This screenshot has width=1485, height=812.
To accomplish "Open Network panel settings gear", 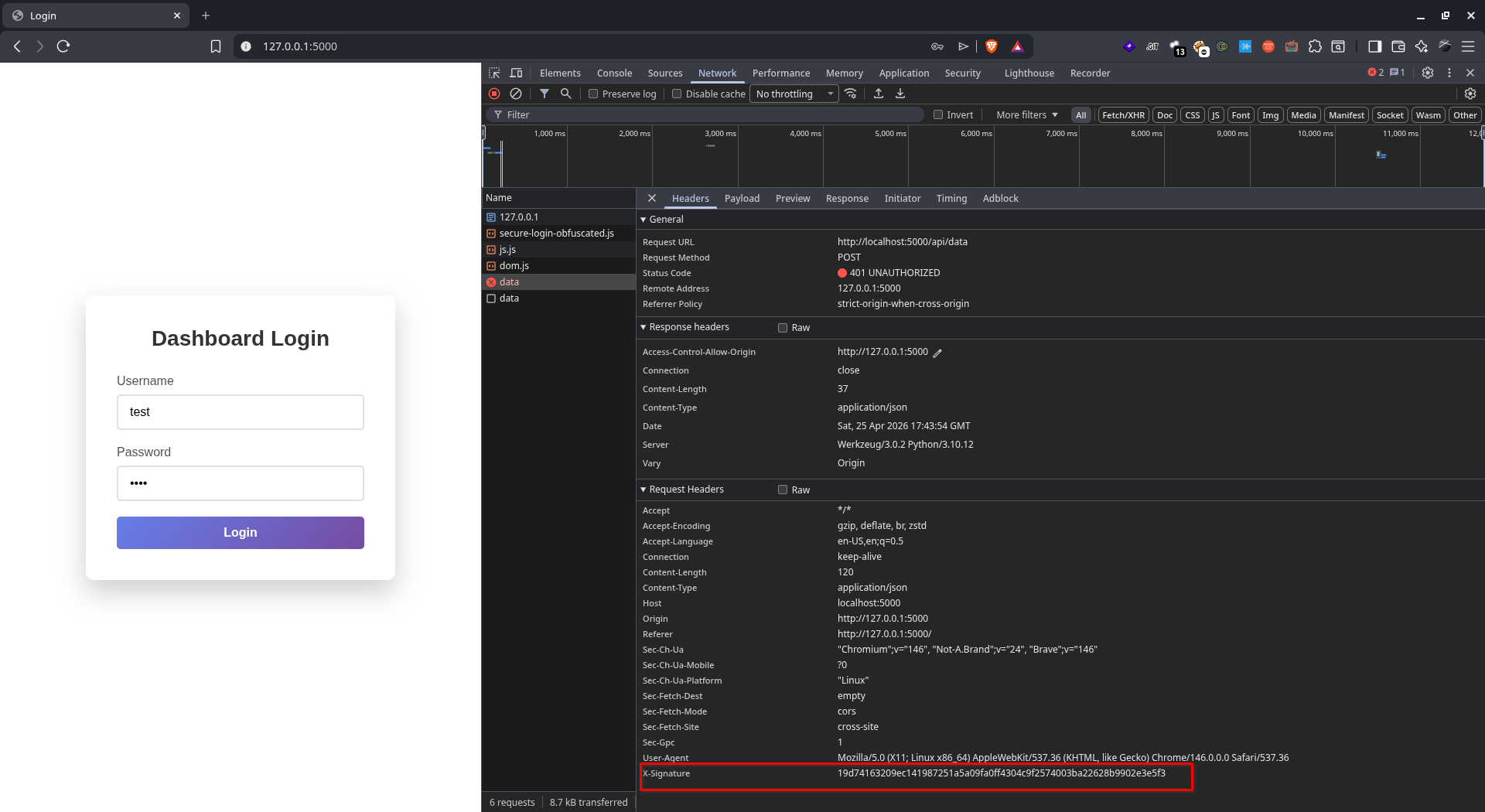I will [x=1470, y=94].
